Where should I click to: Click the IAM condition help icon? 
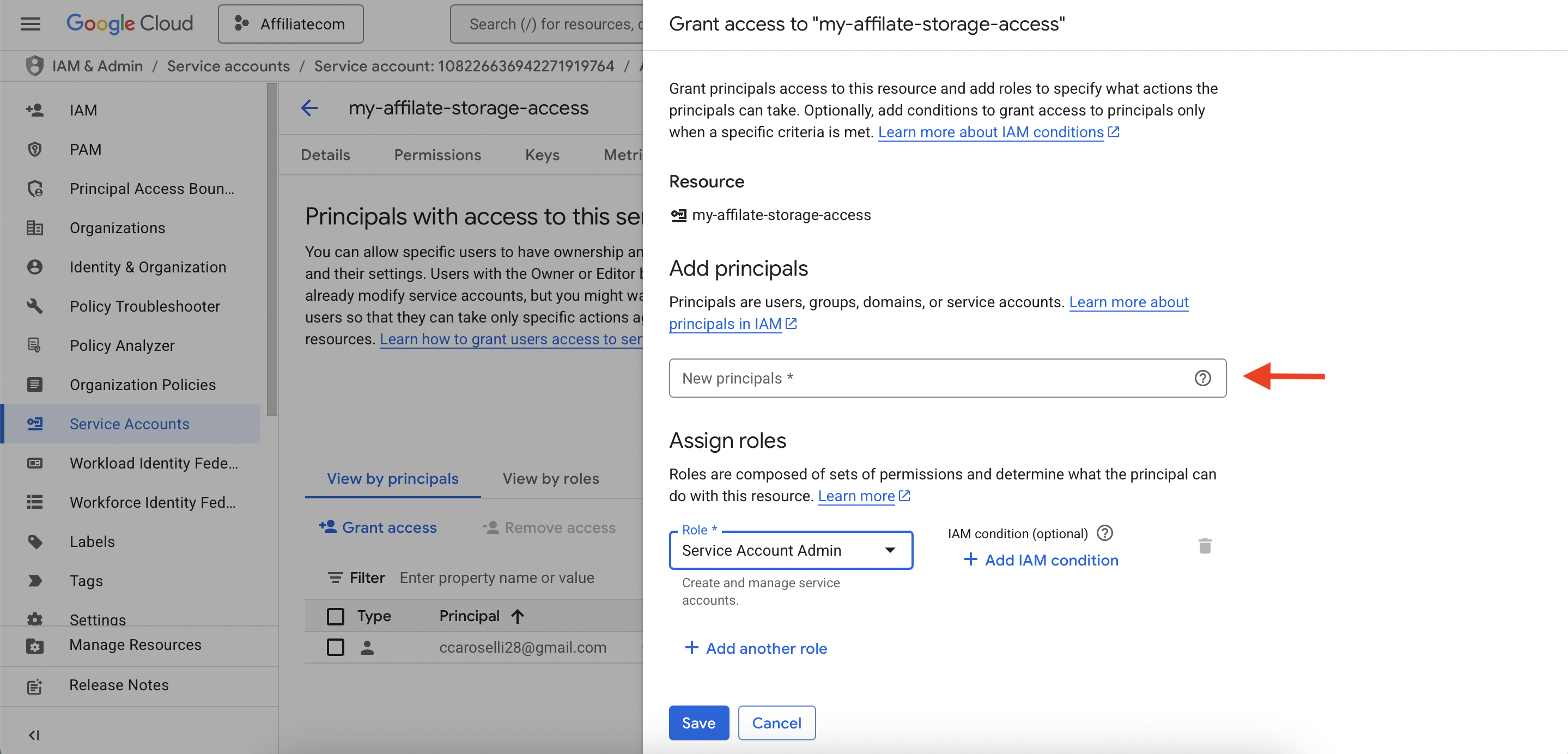[x=1104, y=533]
